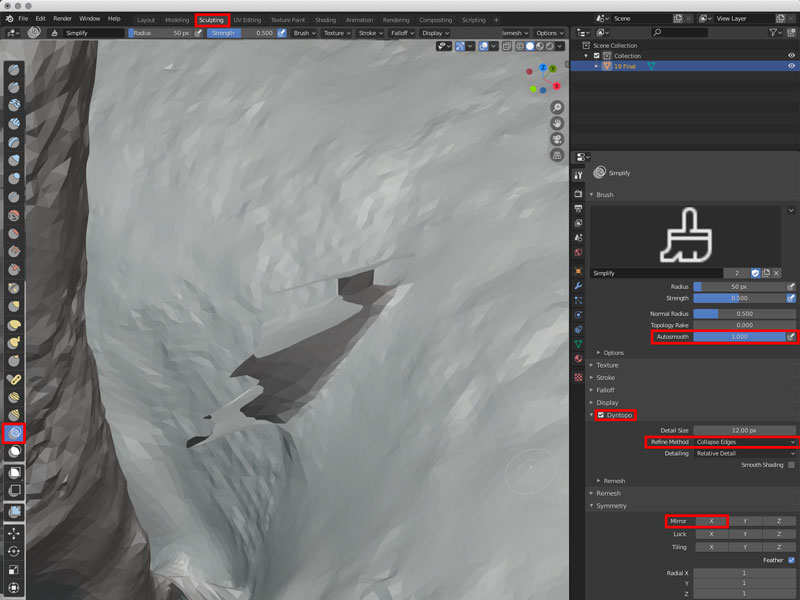Screen dimensions: 800x600
Task: Toggle Mirror X symmetry button
Action: 711,521
